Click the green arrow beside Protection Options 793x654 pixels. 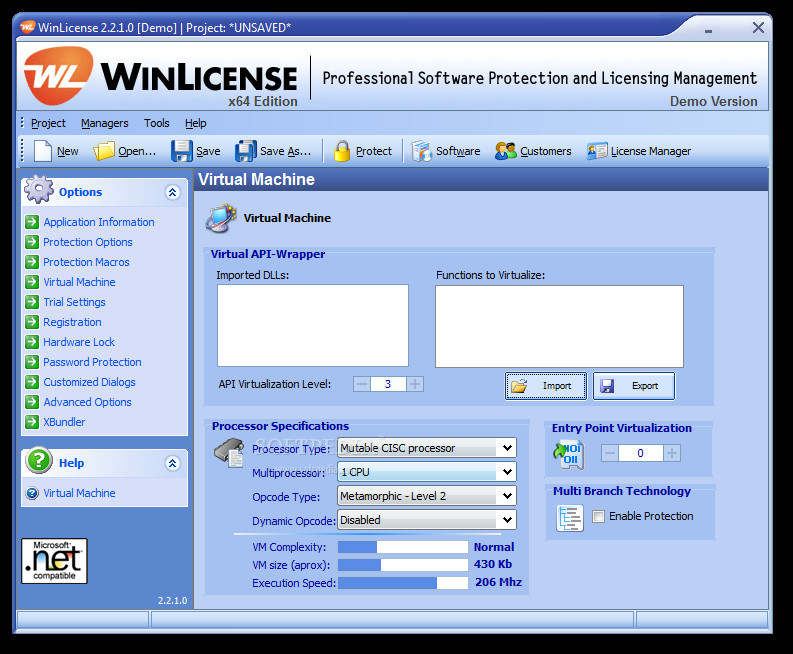(x=32, y=242)
